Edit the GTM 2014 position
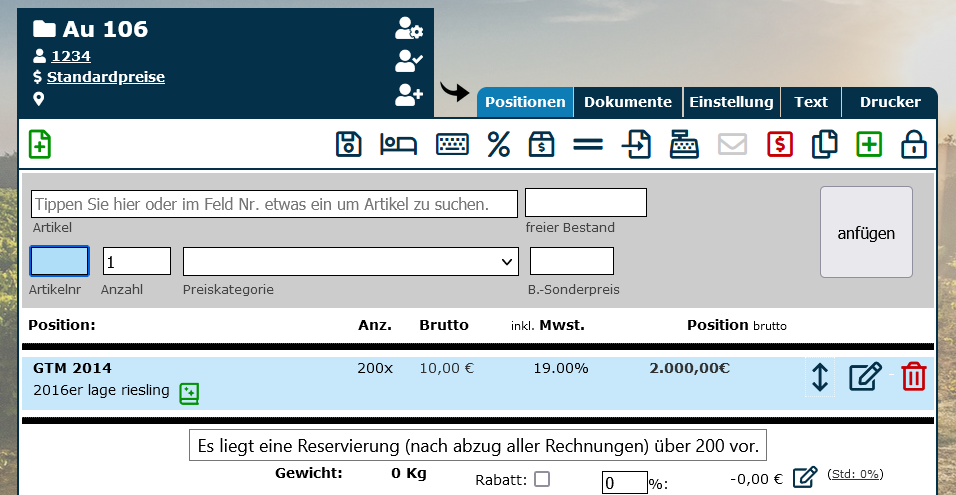This screenshot has height=495, width=956. (x=865, y=377)
